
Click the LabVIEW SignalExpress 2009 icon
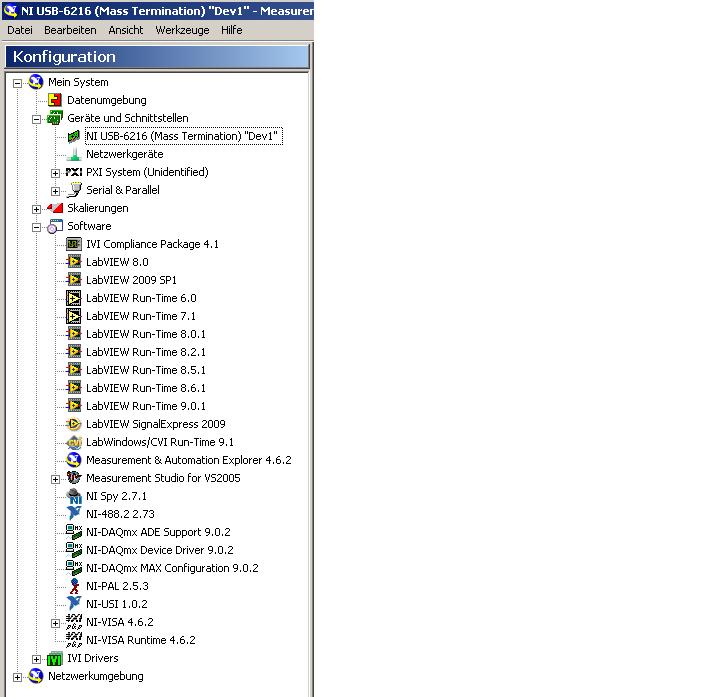(73, 424)
